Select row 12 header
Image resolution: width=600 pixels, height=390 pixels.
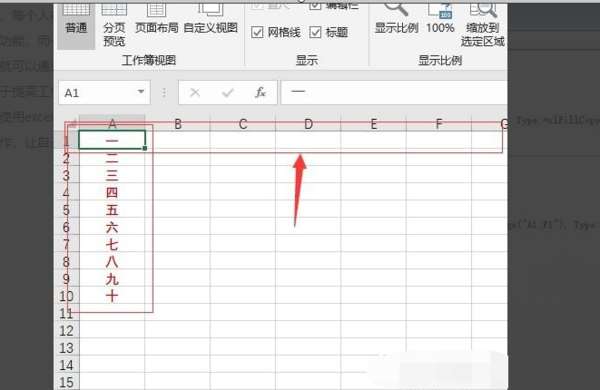coord(66,330)
